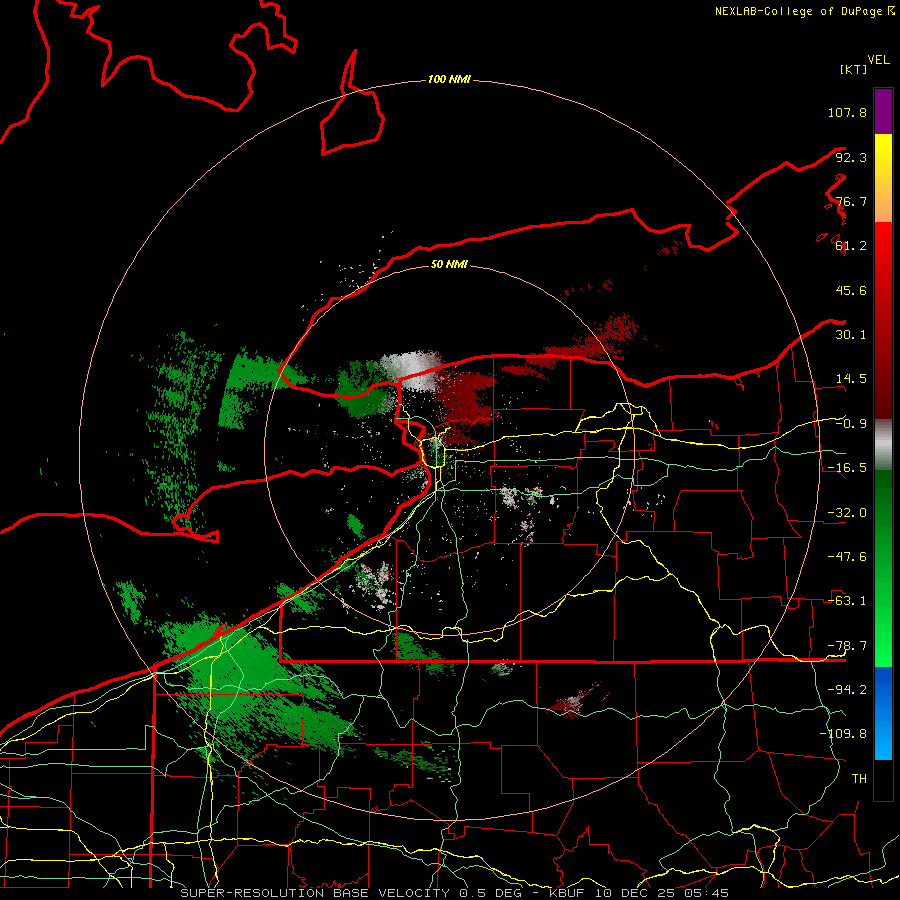
Task: Click the -16.5 velocity scale value
Action: pos(847,468)
